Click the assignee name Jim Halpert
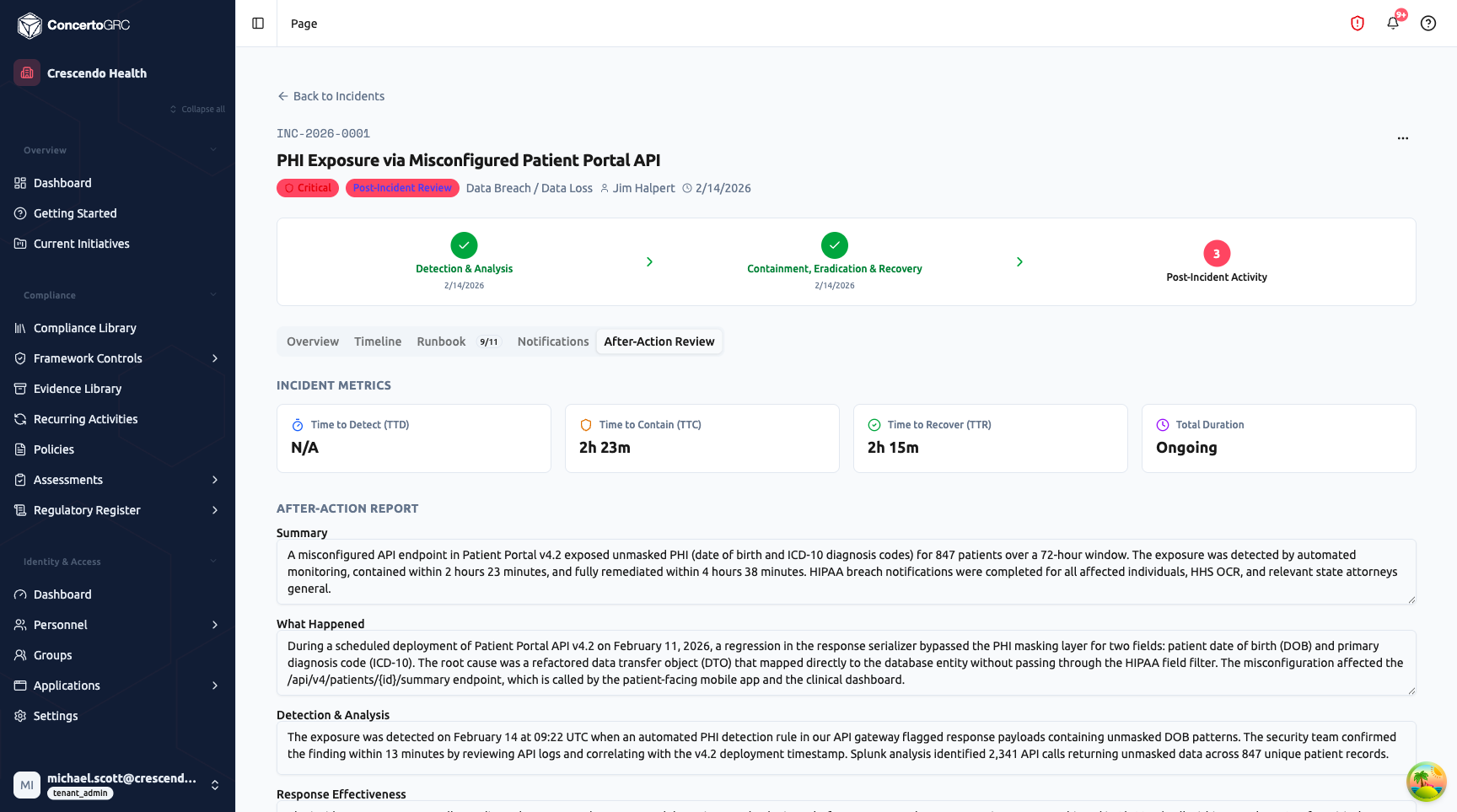This screenshot has width=1457, height=812. click(643, 188)
